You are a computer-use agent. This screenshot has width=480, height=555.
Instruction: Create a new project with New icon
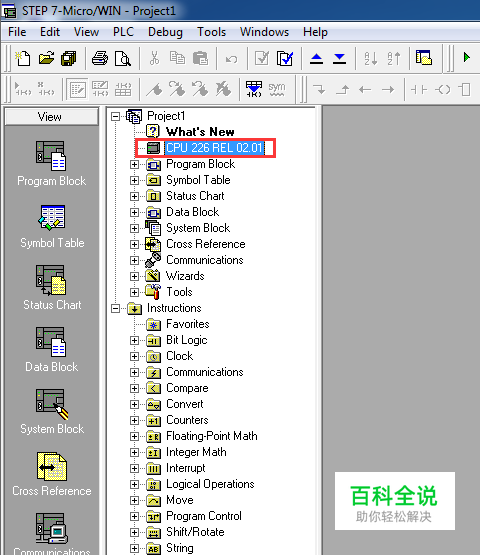[23, 58]
